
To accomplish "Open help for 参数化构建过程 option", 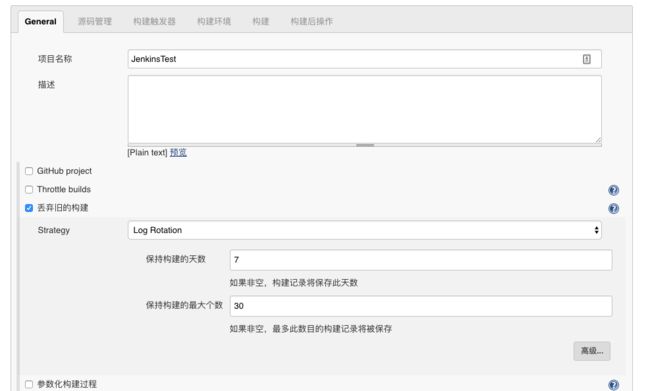I will pyautogui.click(x=614, y=385).
